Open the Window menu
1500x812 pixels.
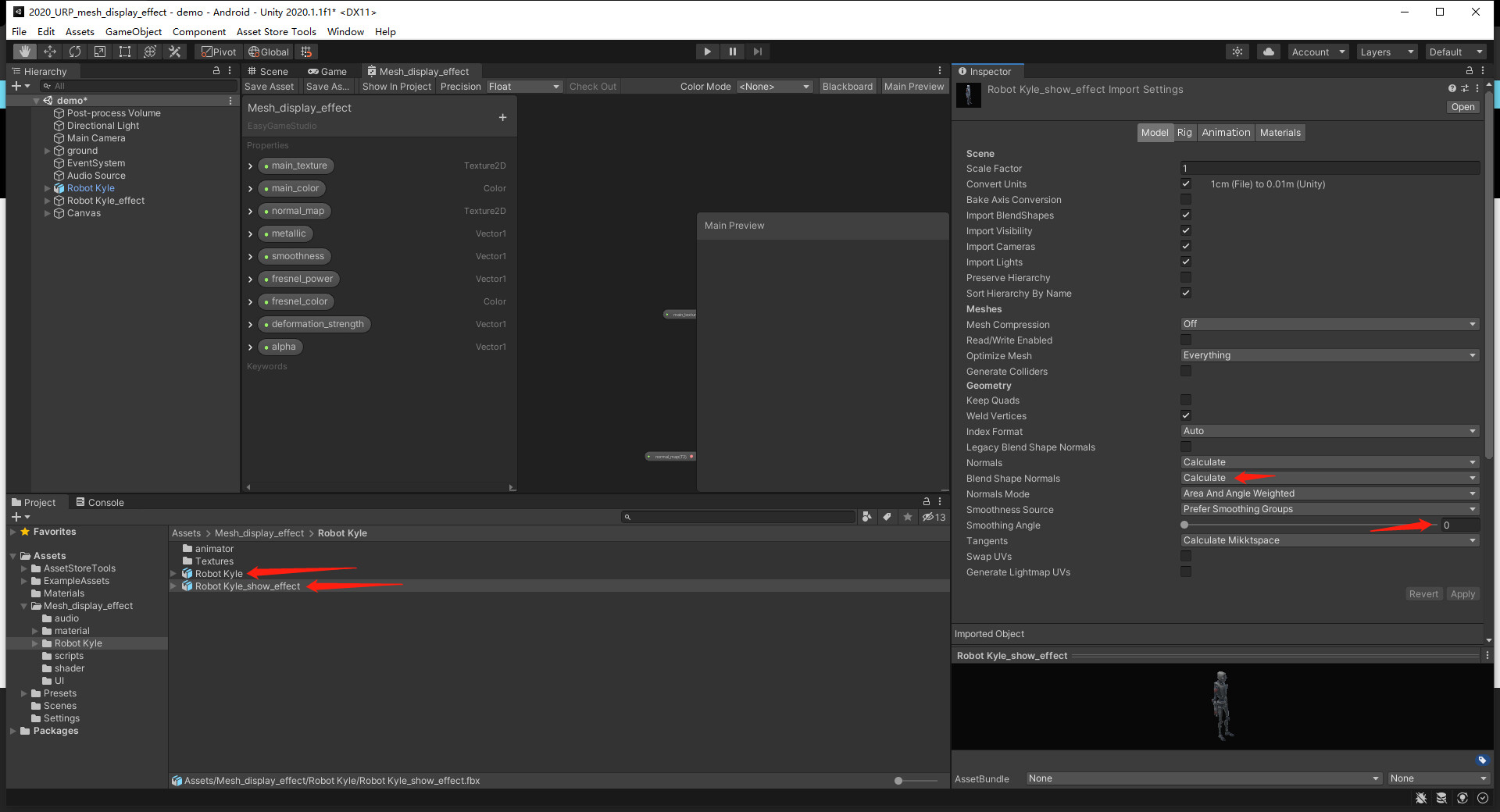(x=345, y=31)
